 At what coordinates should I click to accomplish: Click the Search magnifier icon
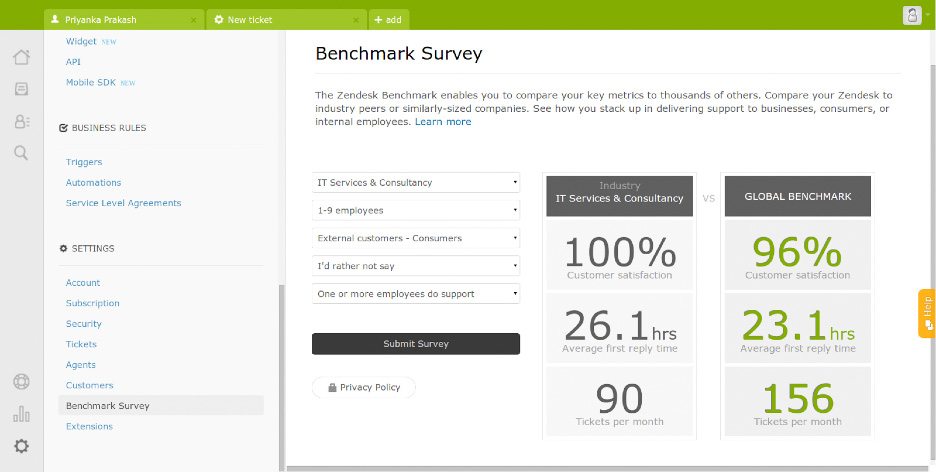pyautogui.click(x=21, y=153)
